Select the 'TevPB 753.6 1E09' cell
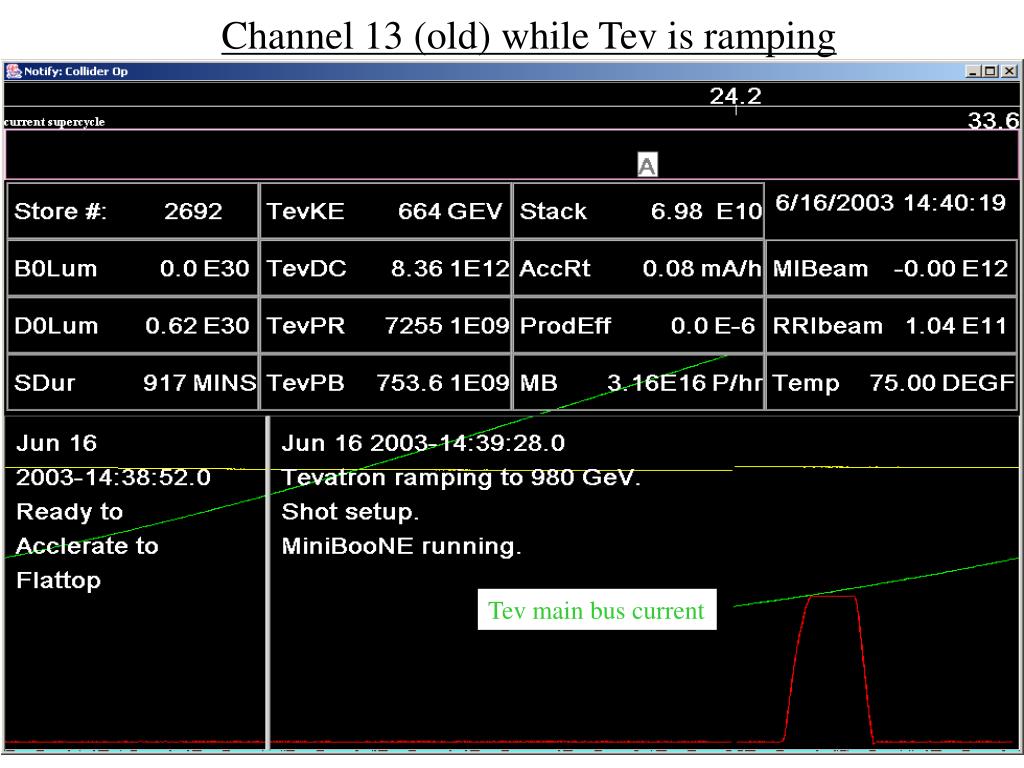This screenshot has width=1024, height=768. 385,383
